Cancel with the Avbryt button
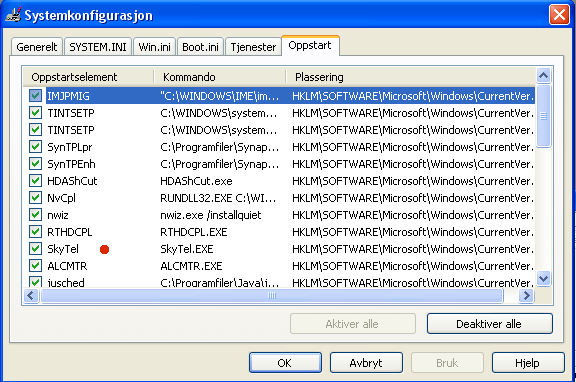 tap(366, 363)
